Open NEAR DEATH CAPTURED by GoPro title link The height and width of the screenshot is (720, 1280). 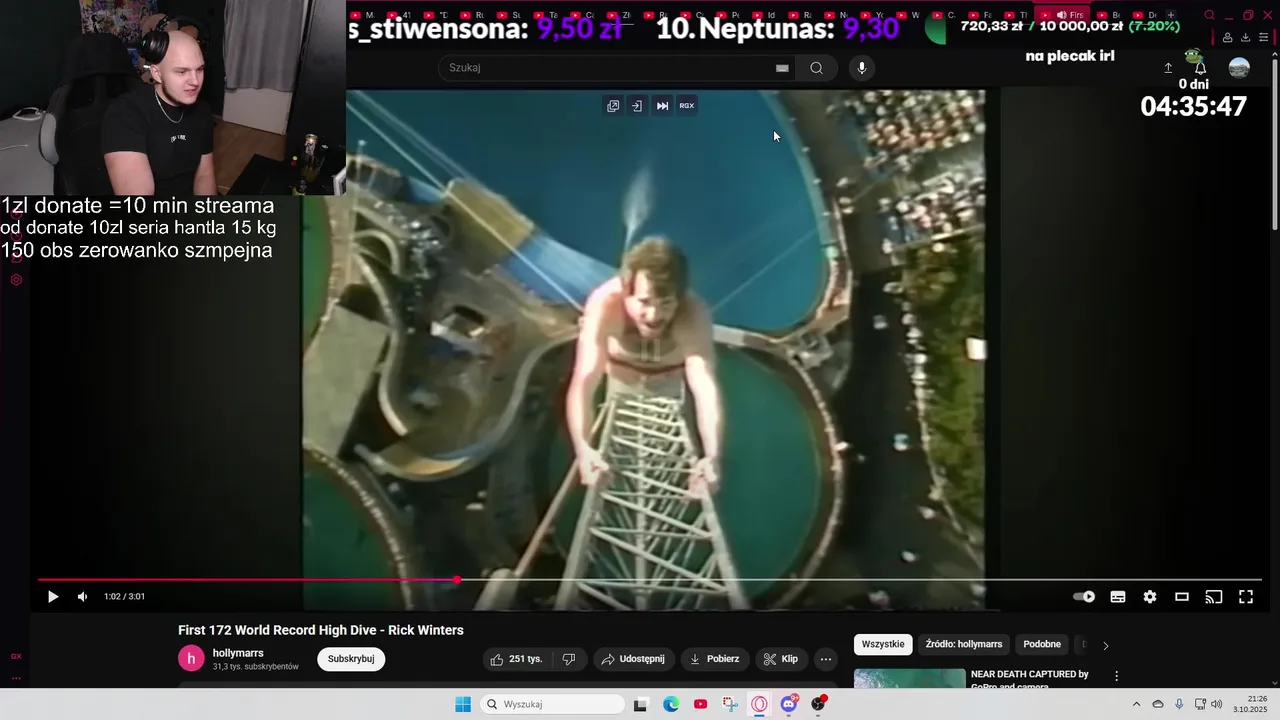pyautogui.click(x=1030, y=680)
